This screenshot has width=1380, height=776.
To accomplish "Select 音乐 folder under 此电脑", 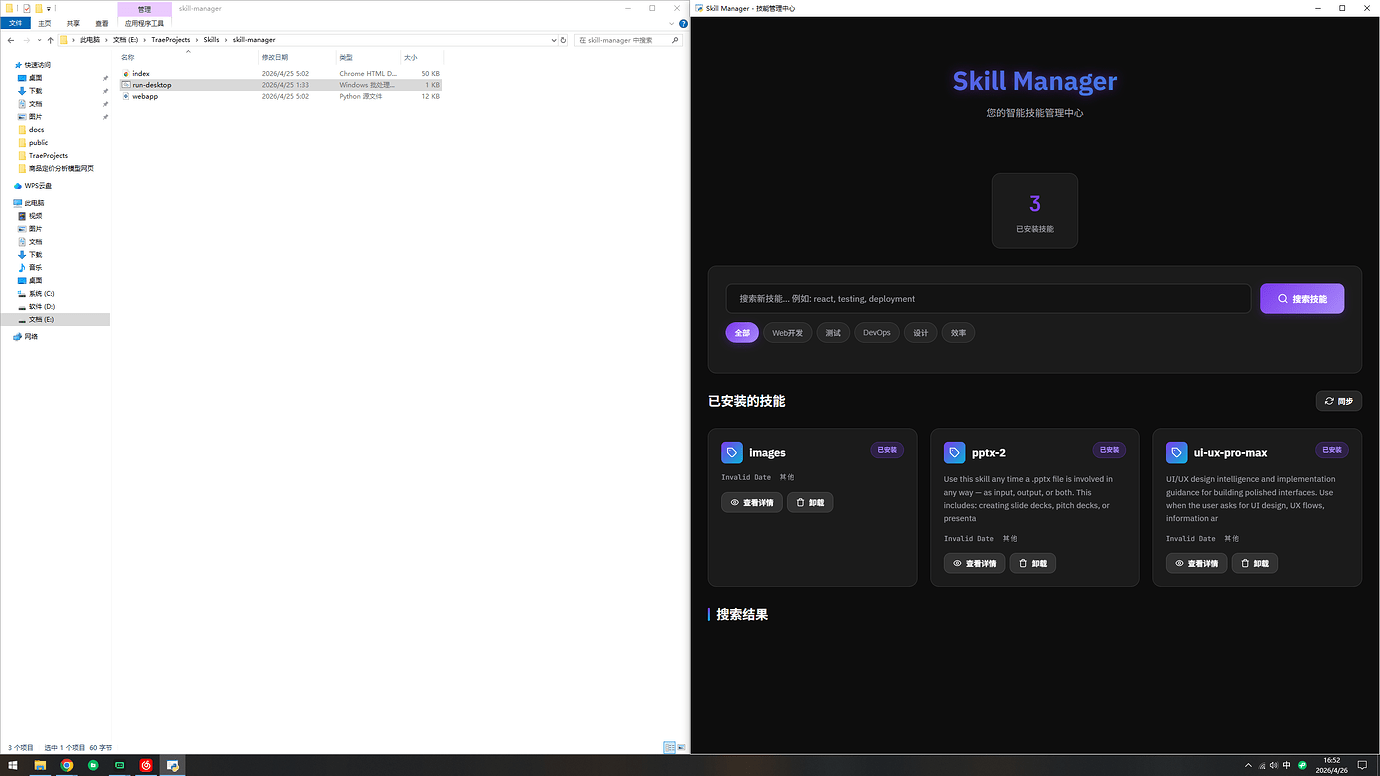I will [x=35, y=268].
